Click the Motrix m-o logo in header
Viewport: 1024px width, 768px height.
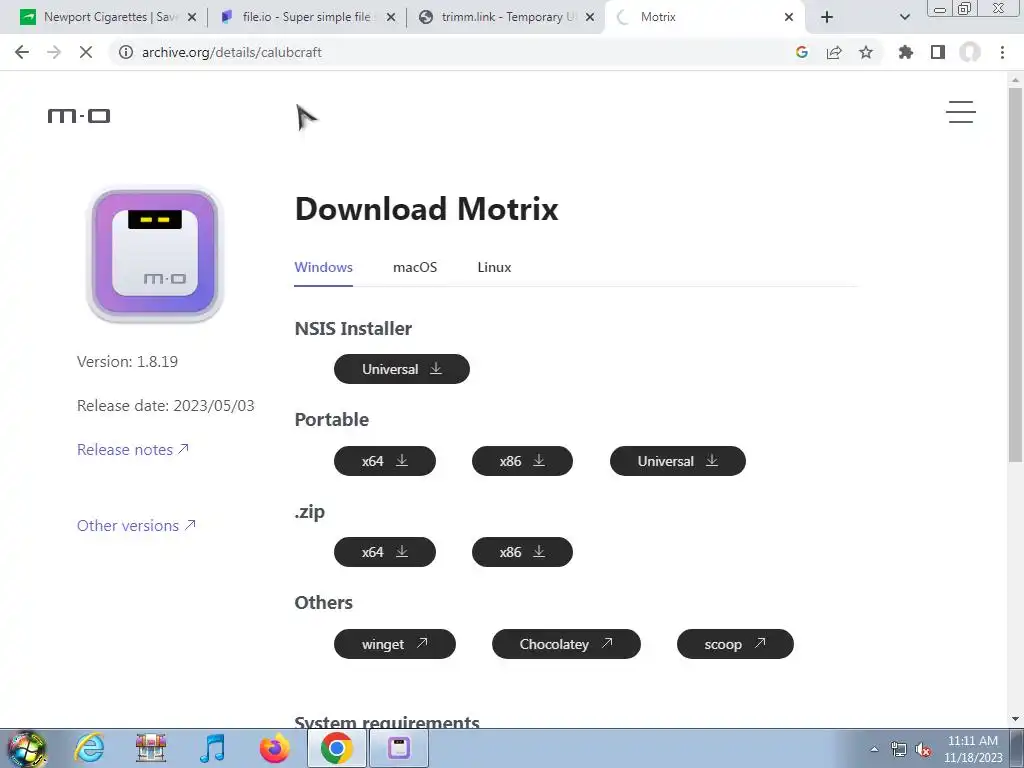coord(79,116)
